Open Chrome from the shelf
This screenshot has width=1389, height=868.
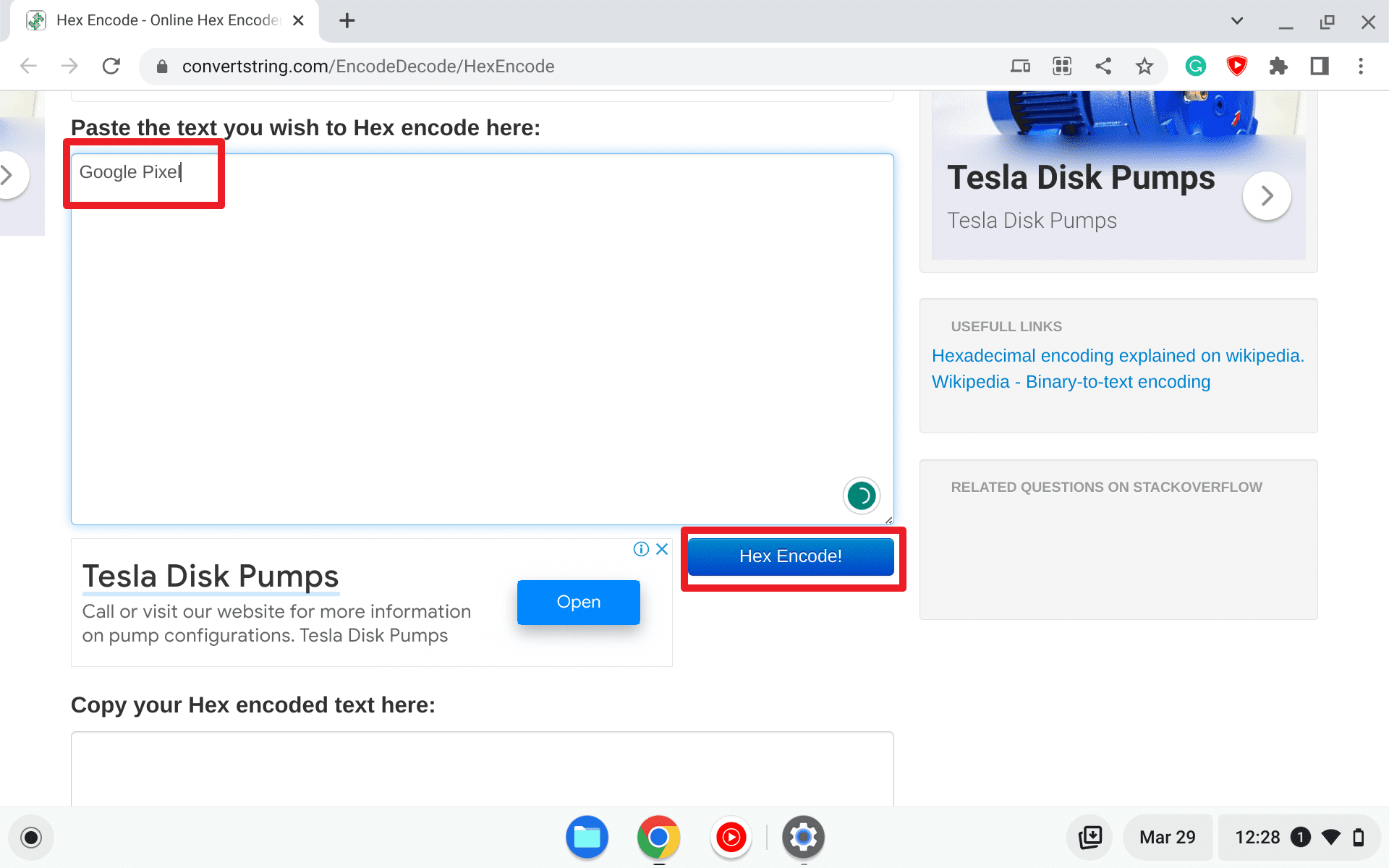[x=658, y=838]
